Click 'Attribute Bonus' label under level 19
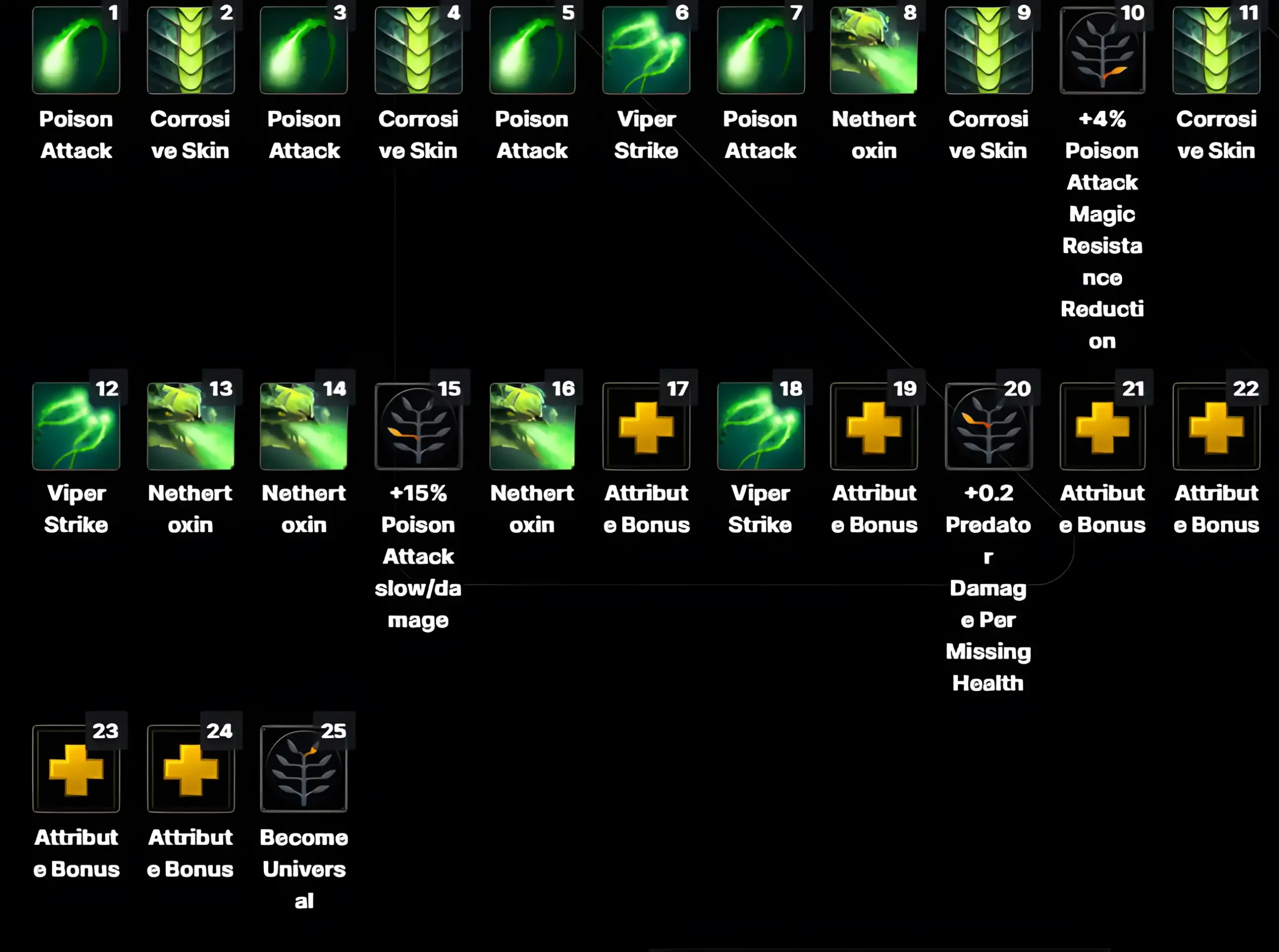 point(874,509)
